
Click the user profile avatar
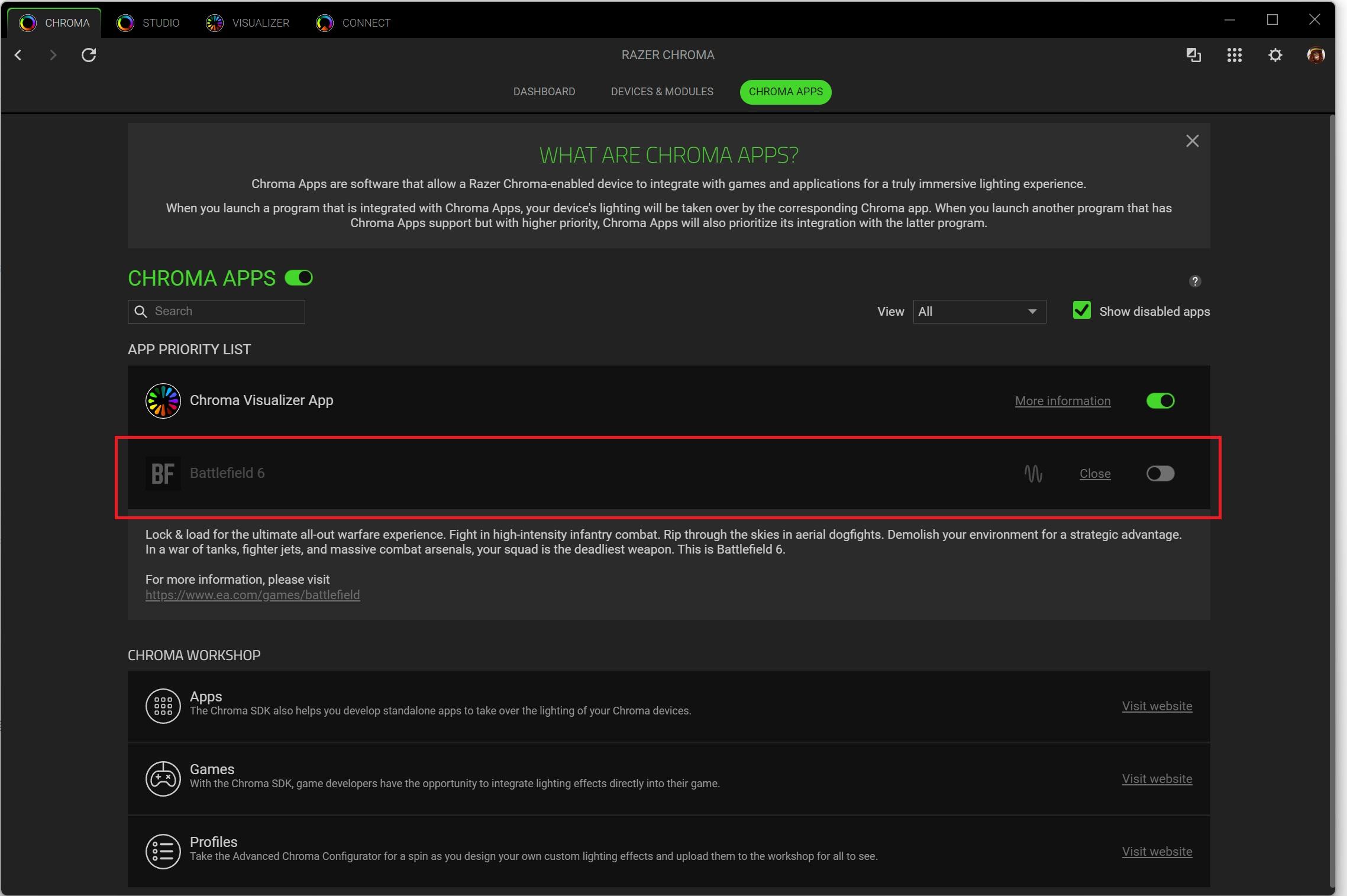[x=1315, y=55]
